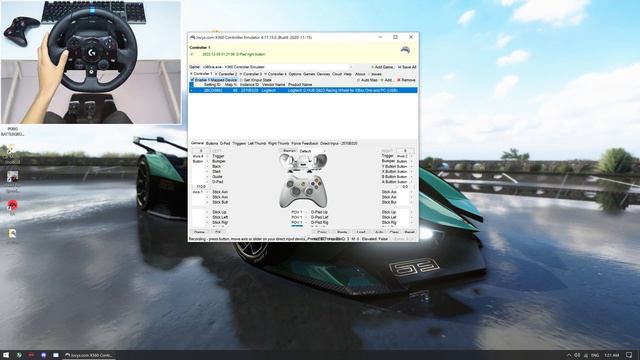
Task: Open left Trigger mapping dropdown showing Axis 4
Action: (200, 156)
